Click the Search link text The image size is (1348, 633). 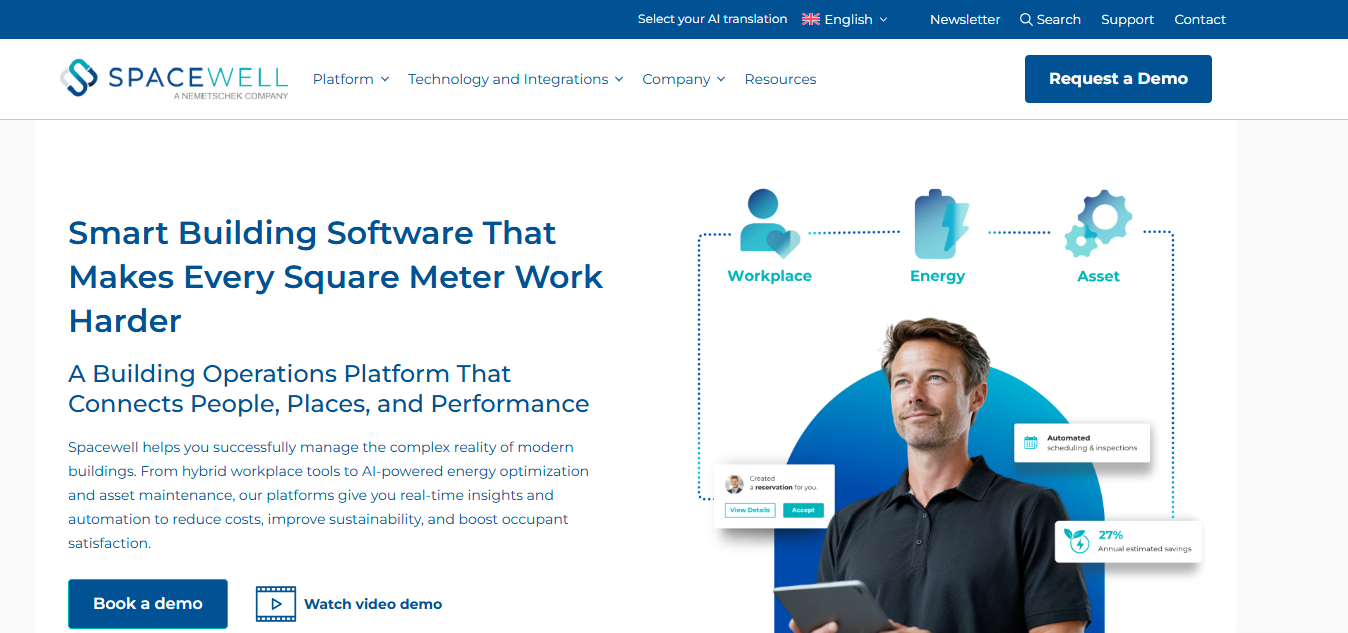tap(1059, 19)
